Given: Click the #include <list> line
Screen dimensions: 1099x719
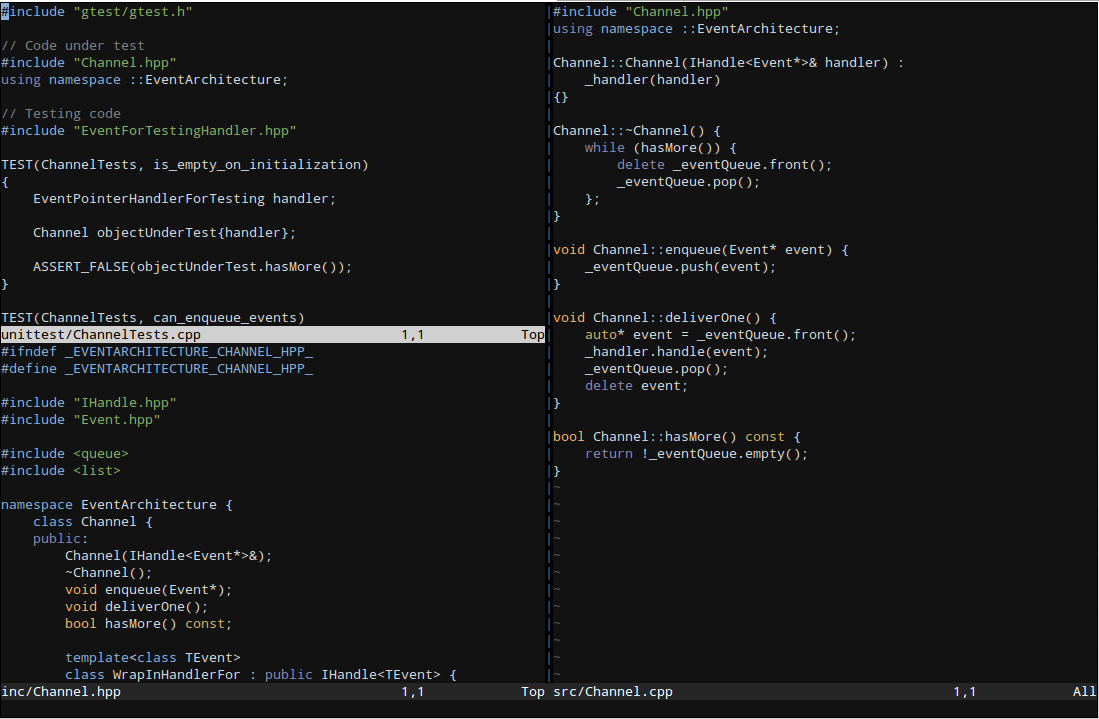Looking at the screenshot, I should coord(61,470).
